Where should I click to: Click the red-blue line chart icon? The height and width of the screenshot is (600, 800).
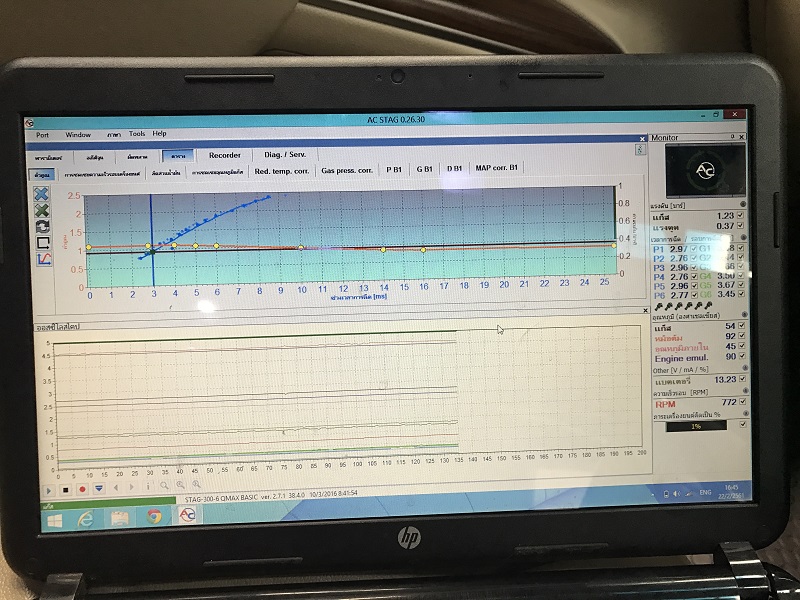(44, 259)
